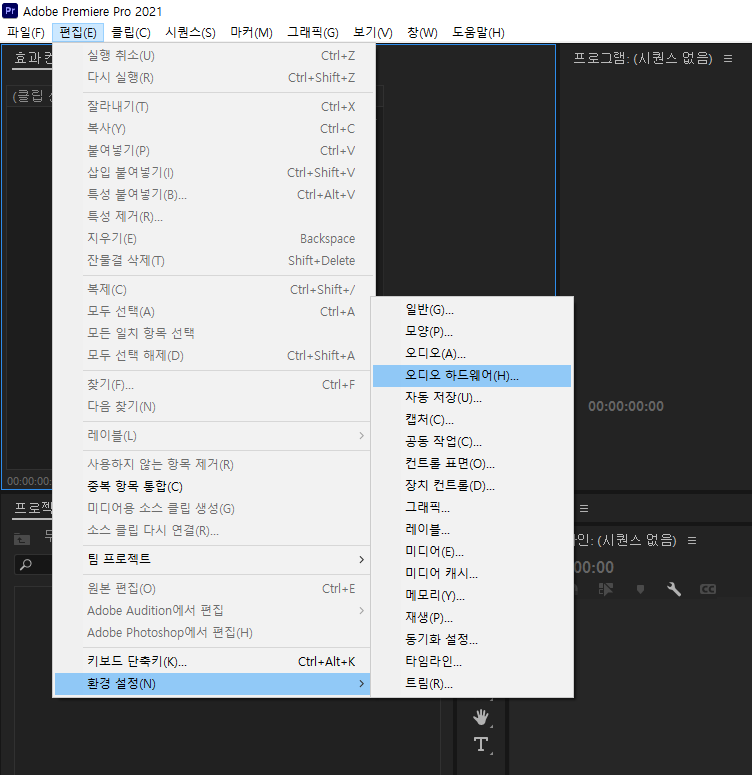
Task: Open 파일(F) menu
Action: pyautogui.click(x=26, y=33)
